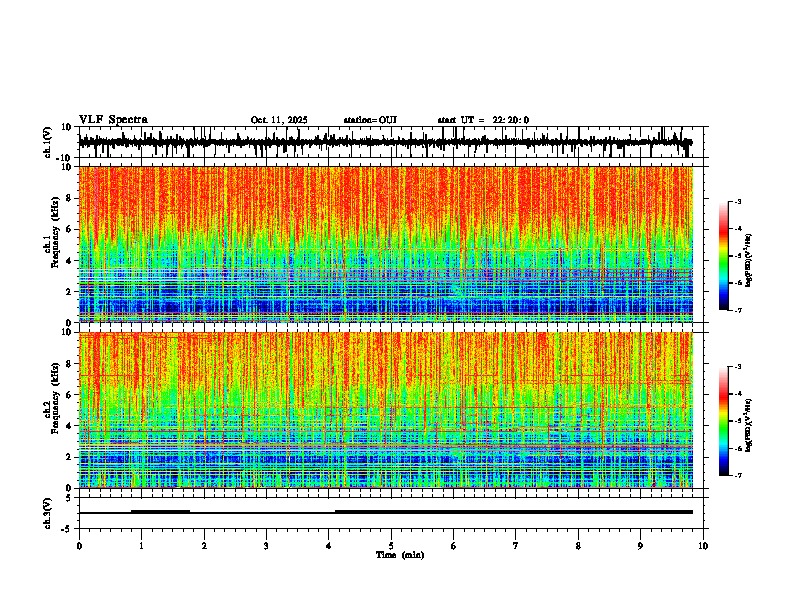Click the ch.1 frequency axis tick "6"

coord(70,229)
